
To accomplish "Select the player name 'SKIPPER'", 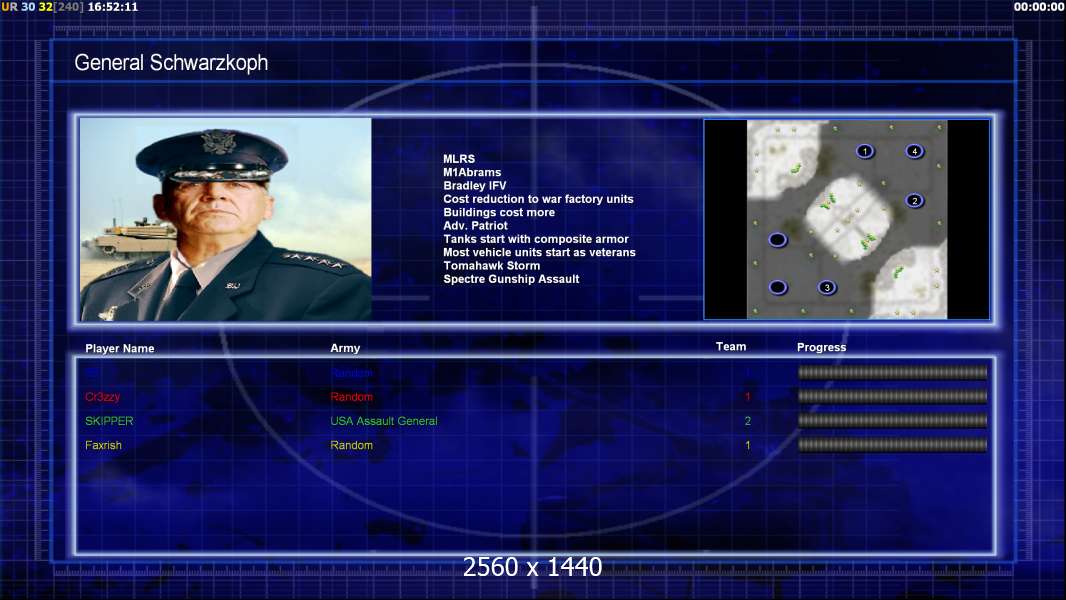I will (109, 421).
